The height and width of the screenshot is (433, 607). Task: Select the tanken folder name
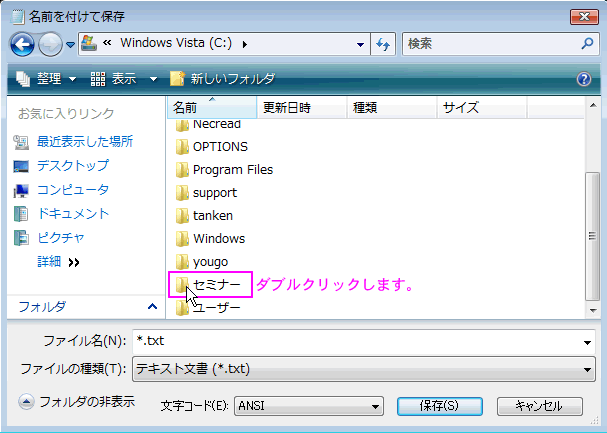pyautogui.click(x=213, y=216)
